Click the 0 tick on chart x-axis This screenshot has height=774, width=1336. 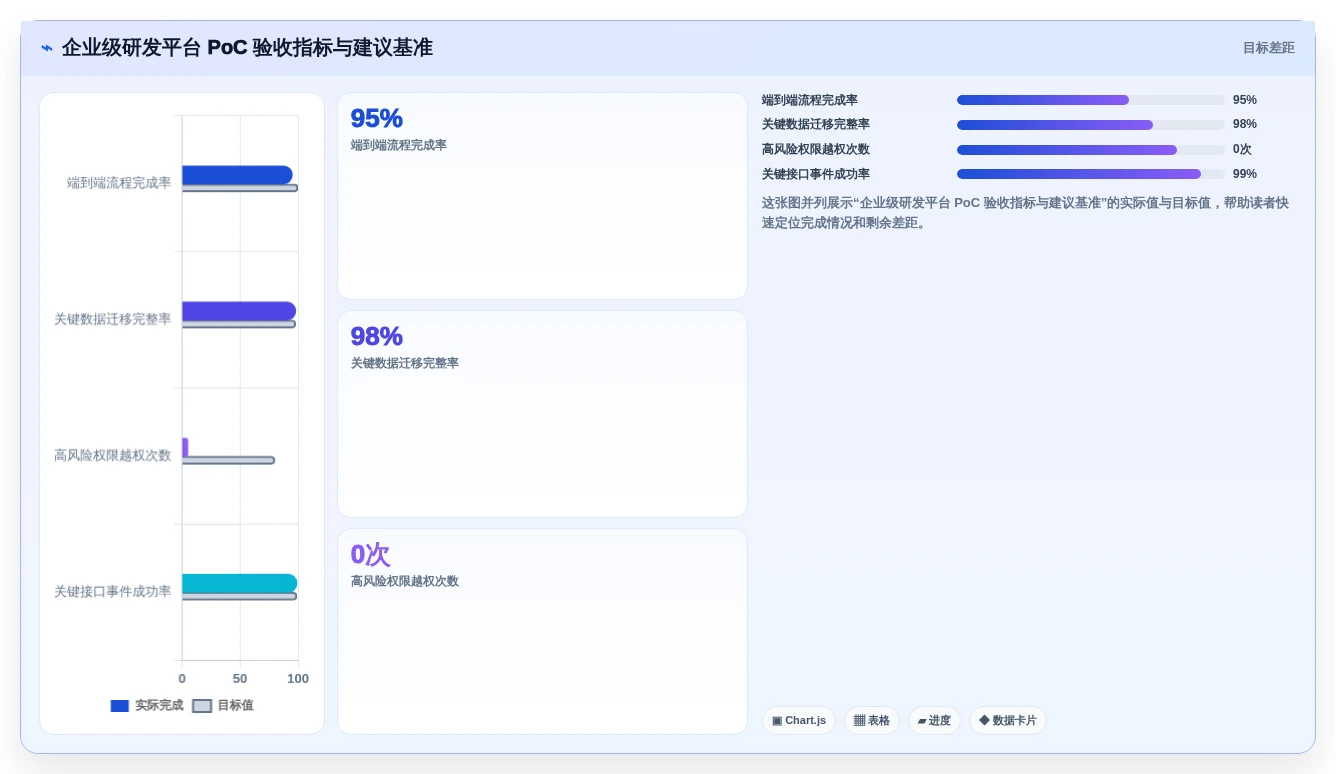[x=182, y=678]
